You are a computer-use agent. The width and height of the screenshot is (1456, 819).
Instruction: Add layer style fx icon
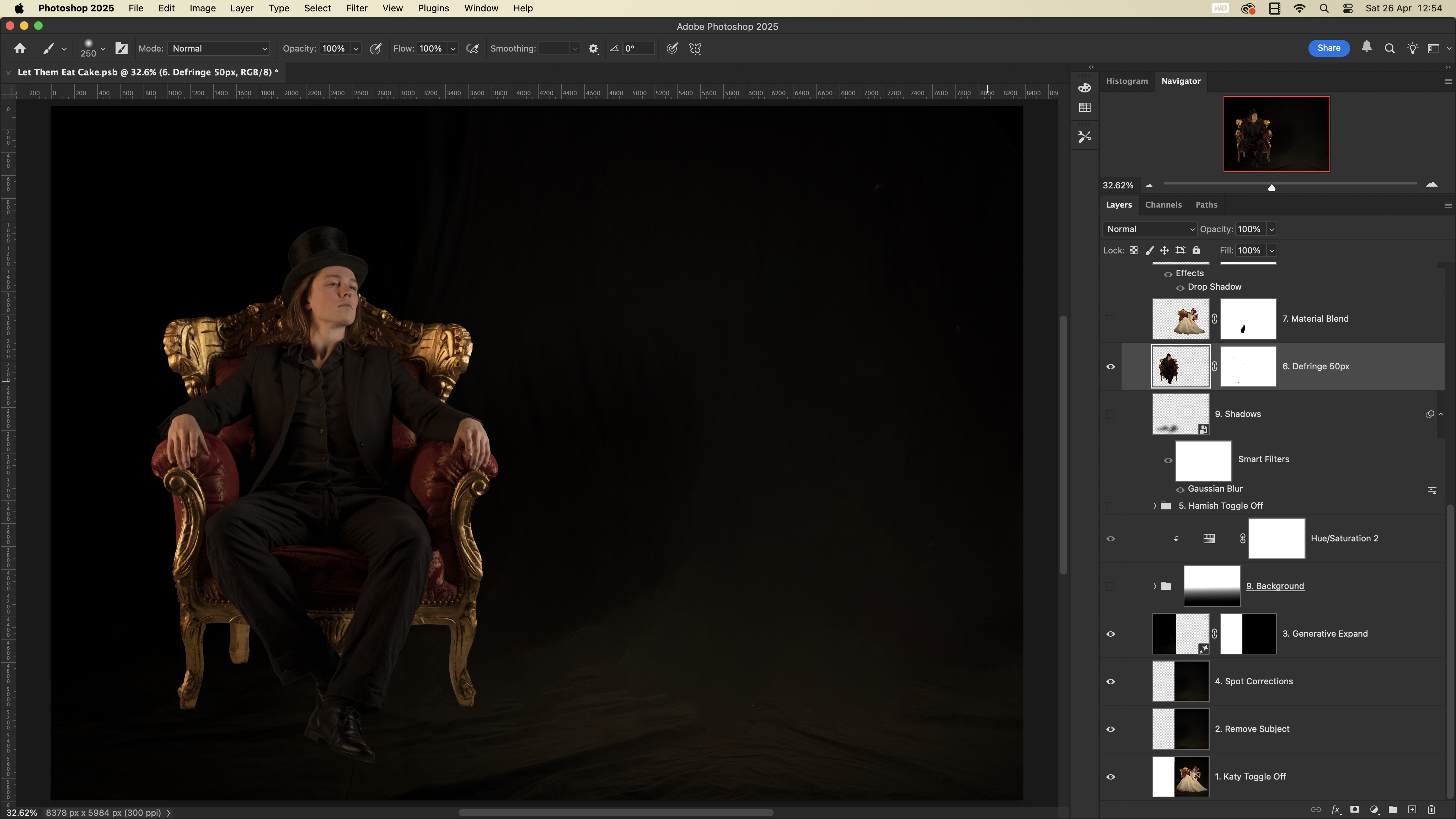1335,809
